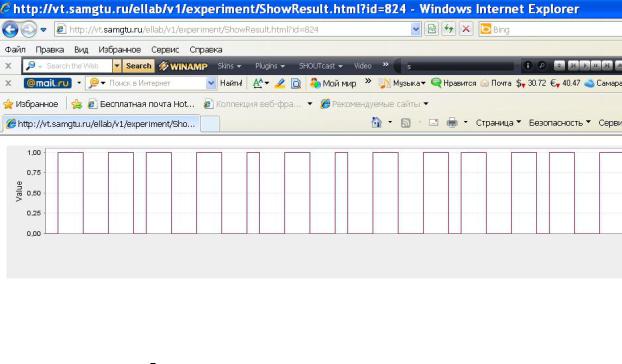
Task: Click the @mail.ru logo
Action: pyautogui.click(x=48, y=83)
